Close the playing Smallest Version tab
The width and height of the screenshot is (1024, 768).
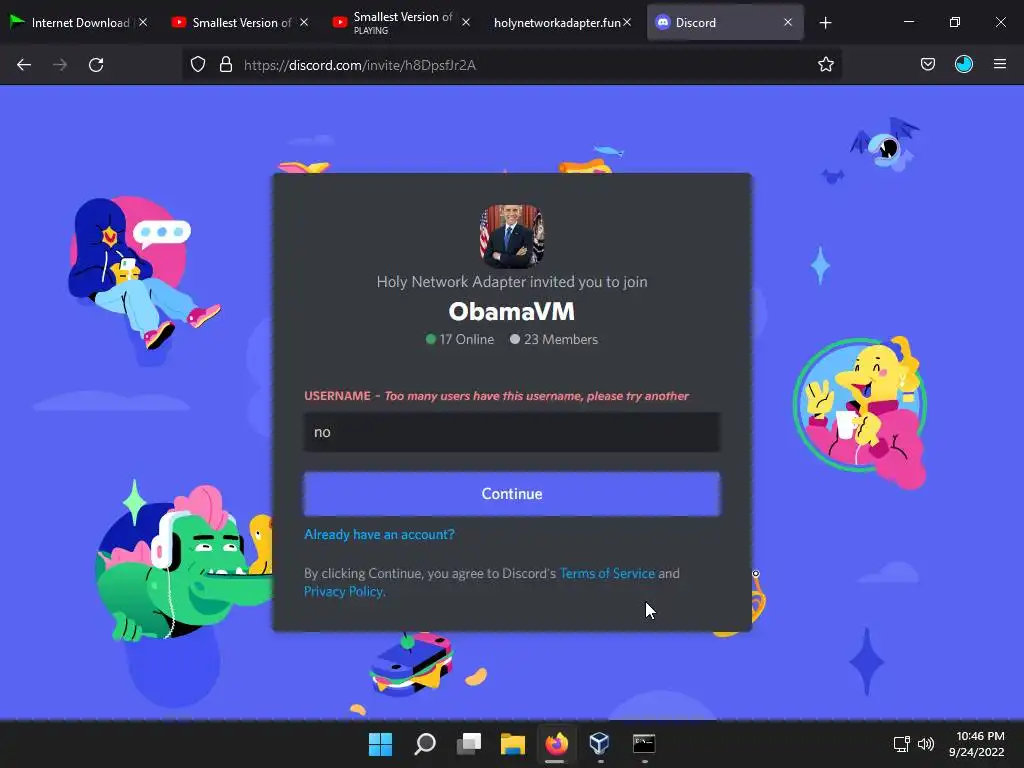tap(466, 22)
